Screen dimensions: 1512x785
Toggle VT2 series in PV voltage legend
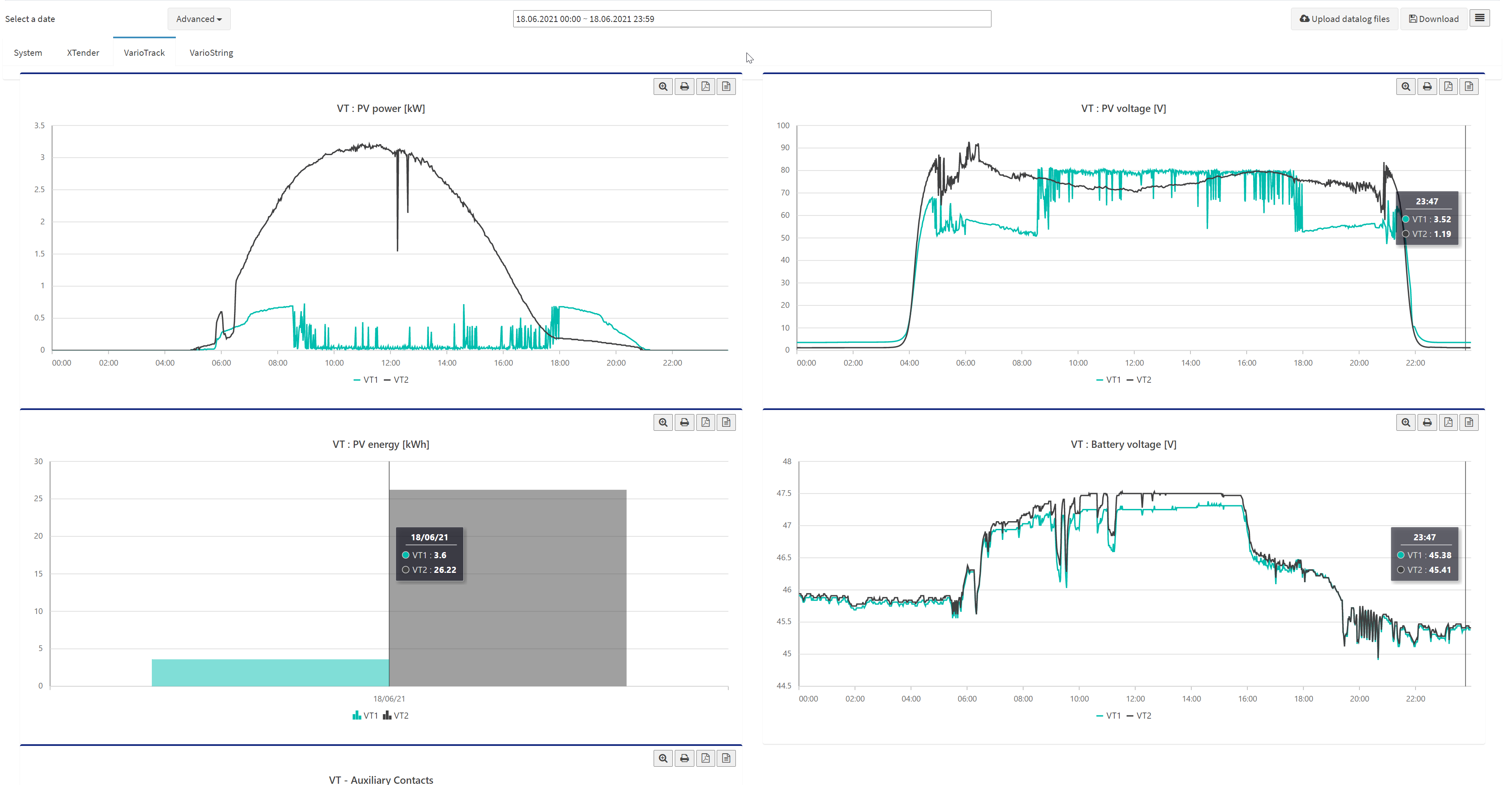coord(1139,380)
